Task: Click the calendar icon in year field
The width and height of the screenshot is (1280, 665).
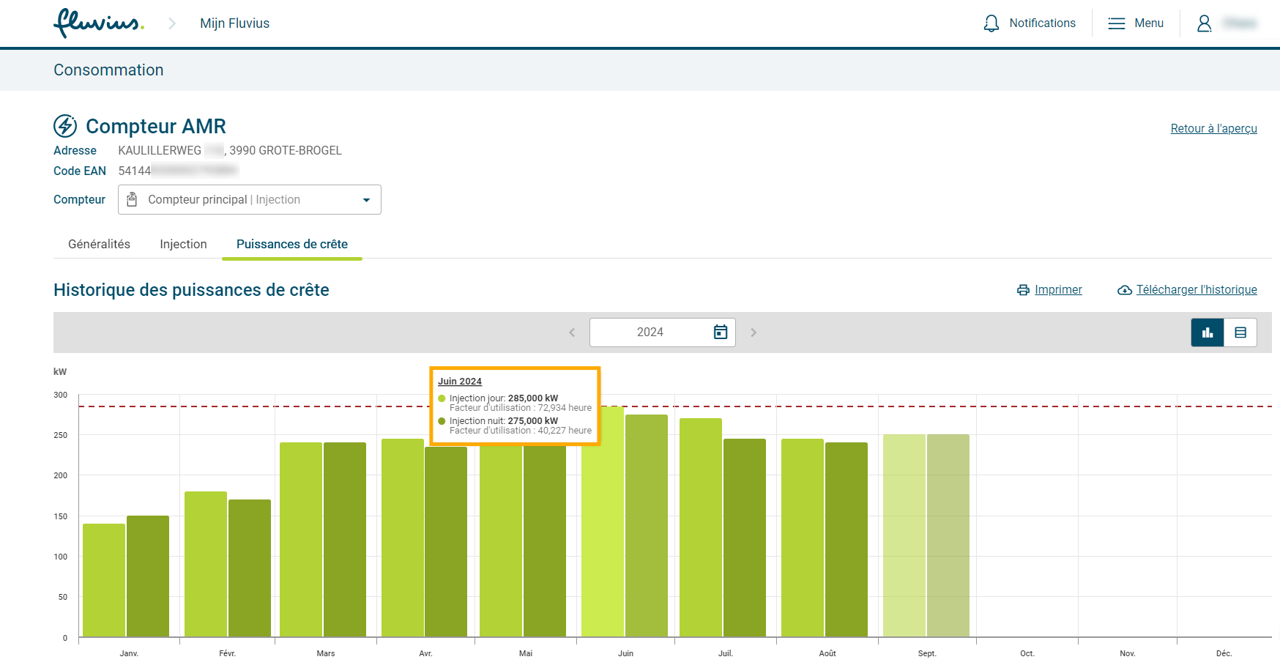Action: pos(720,332)
